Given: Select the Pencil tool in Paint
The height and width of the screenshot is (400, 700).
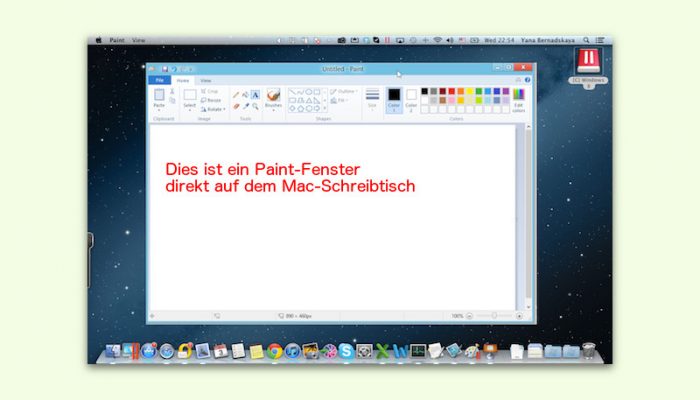Looking at the screenshot, I should pyautogui.click(x=236, y=95).
